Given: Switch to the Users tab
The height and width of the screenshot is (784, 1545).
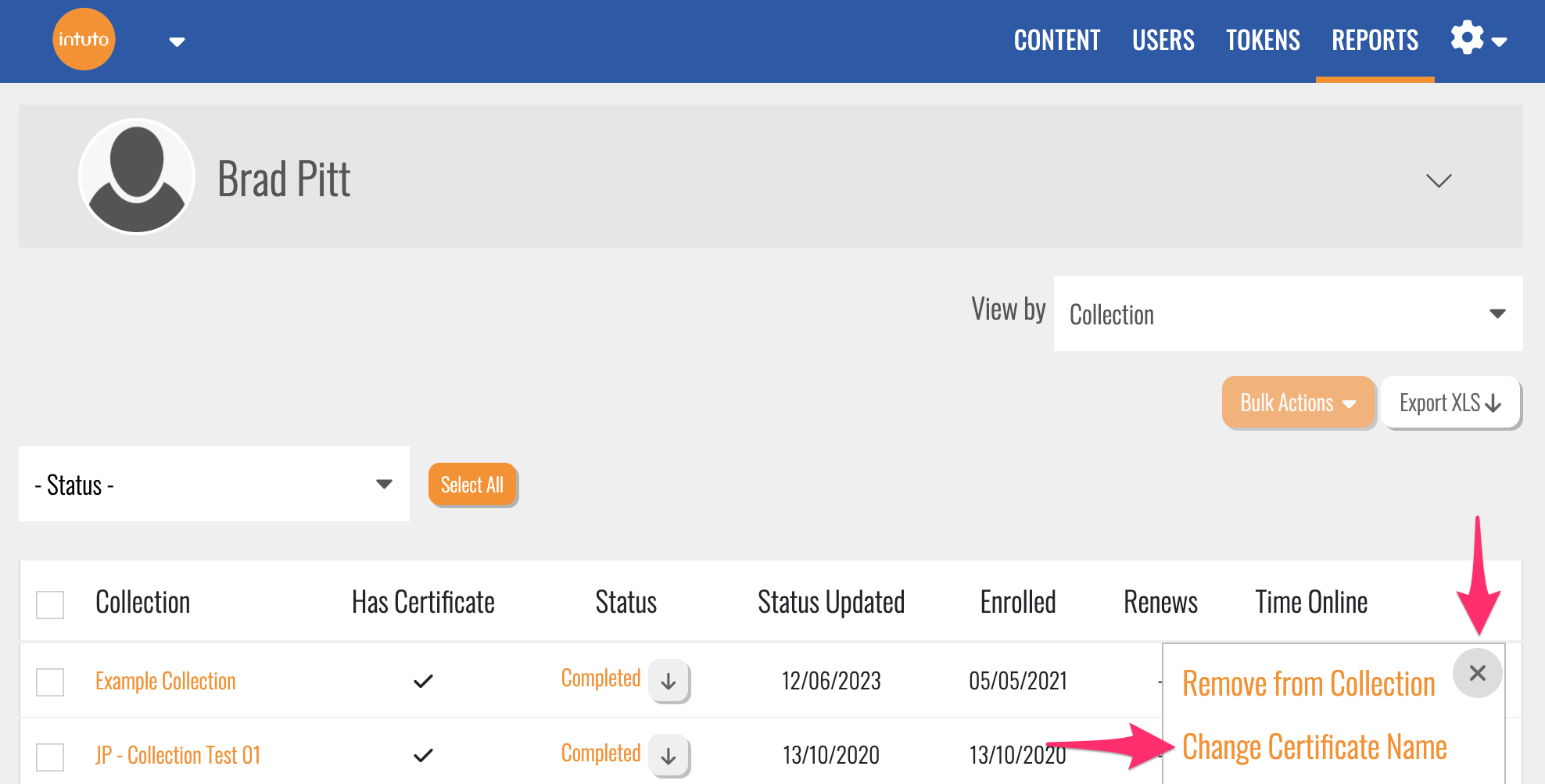Looking at the screenshot, I should [1163, 40].
